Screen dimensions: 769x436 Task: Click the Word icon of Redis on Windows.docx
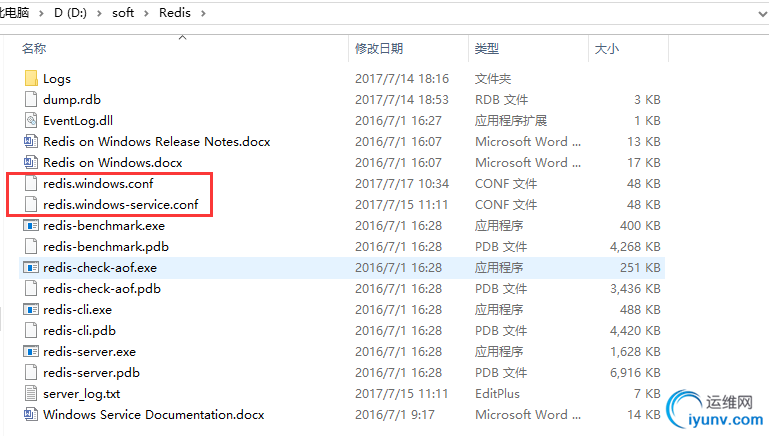[31, 162]
